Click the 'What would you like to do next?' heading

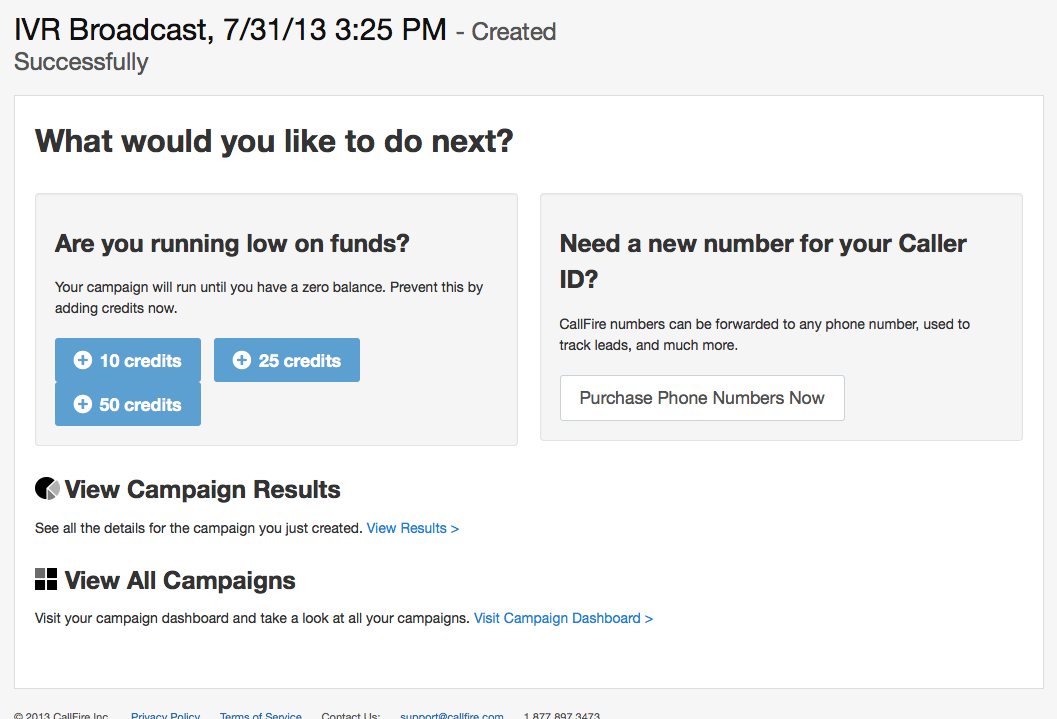pos(274,141)
